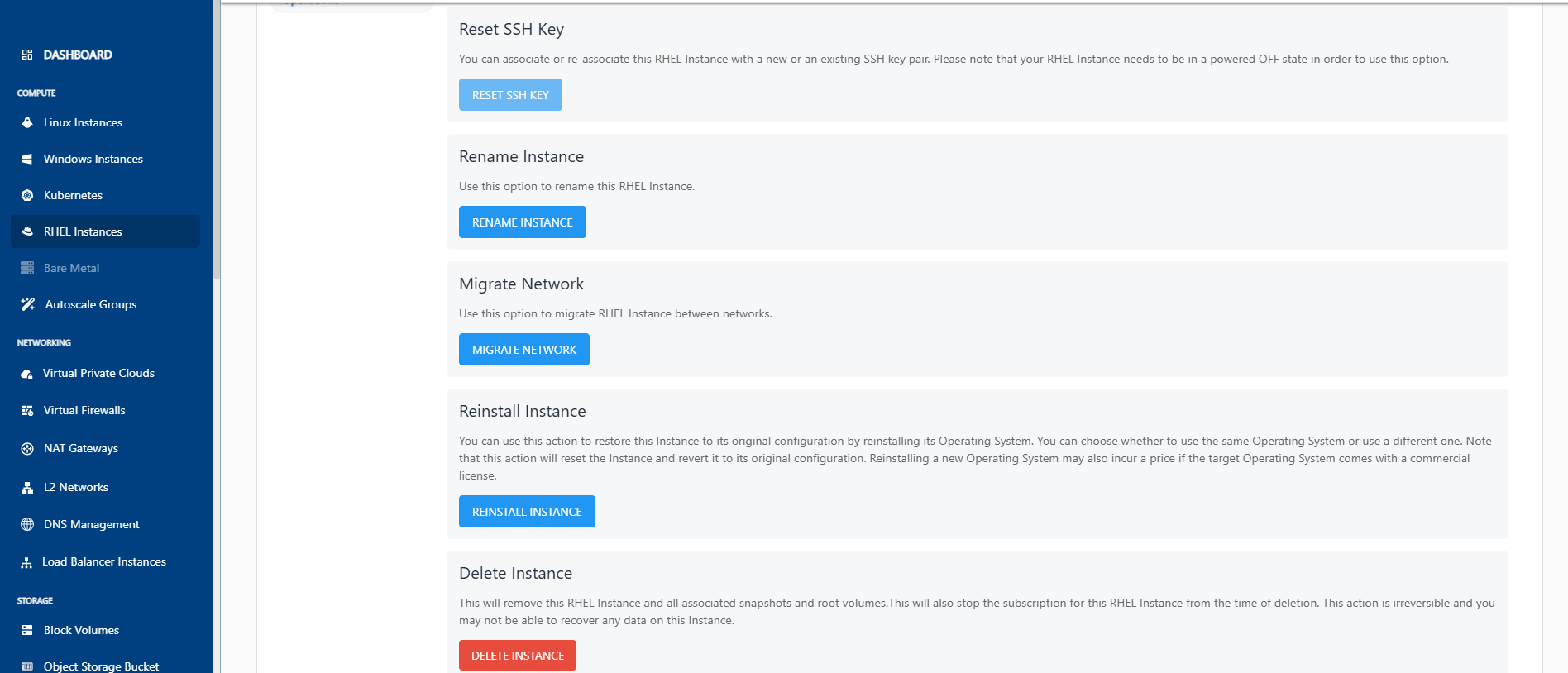
Task: Click the Kubernetes wheel icon
Action: point(27,195)
